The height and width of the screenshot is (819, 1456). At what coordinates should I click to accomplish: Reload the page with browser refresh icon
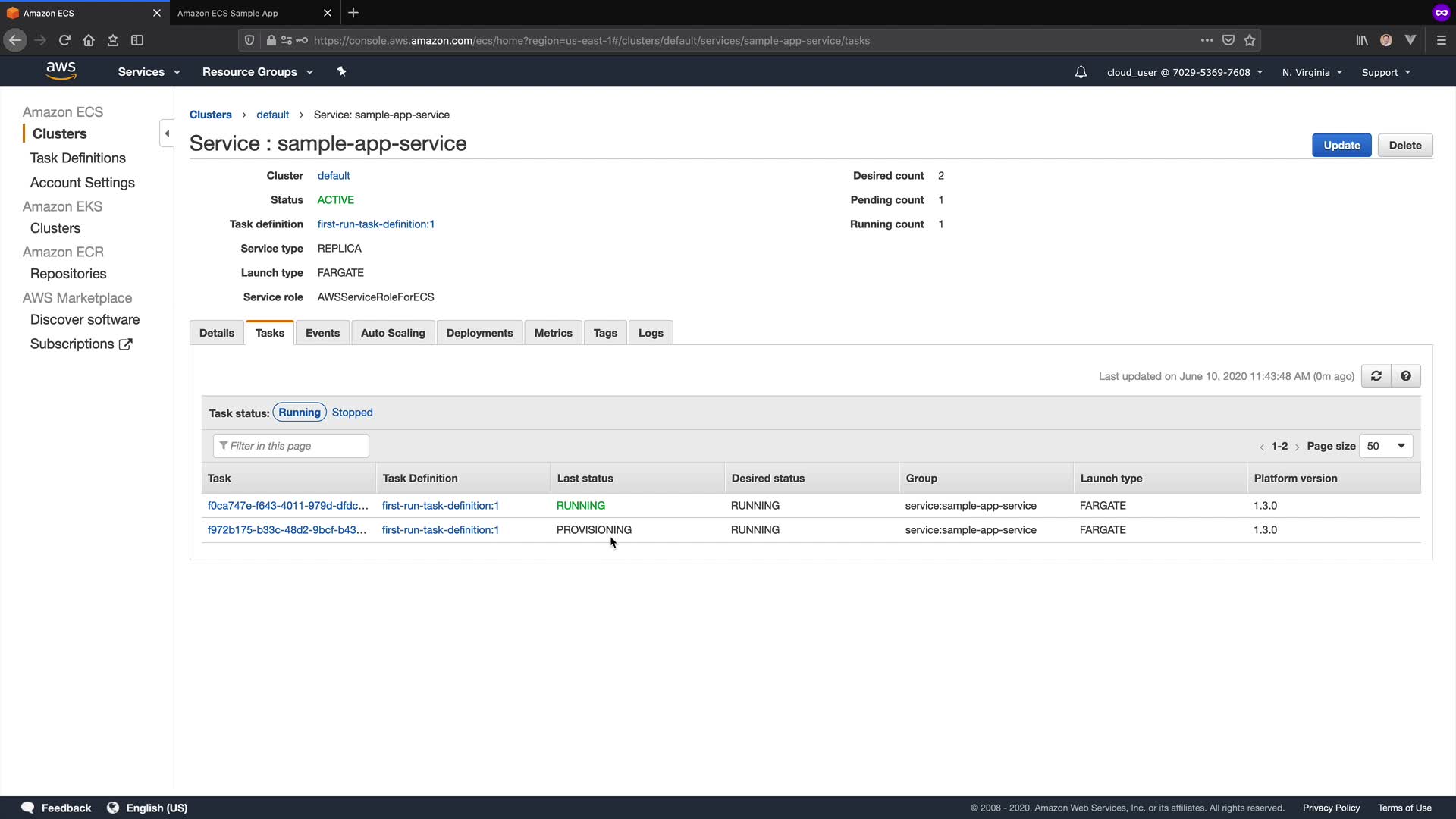click(x=64, y=40)
